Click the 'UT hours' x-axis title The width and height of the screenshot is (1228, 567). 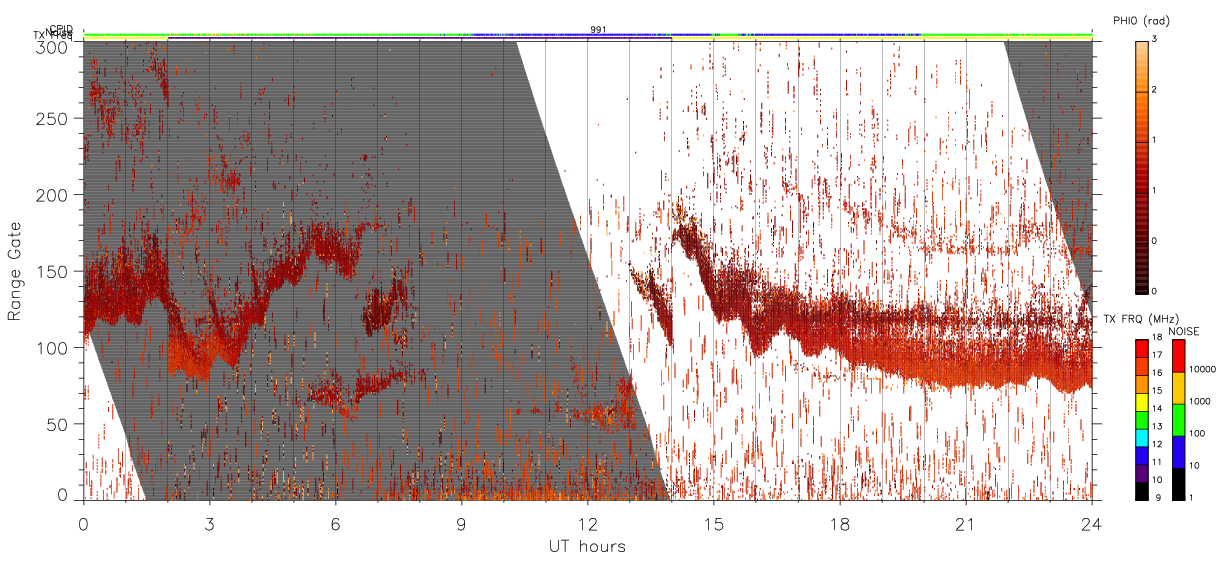[587, 546]
